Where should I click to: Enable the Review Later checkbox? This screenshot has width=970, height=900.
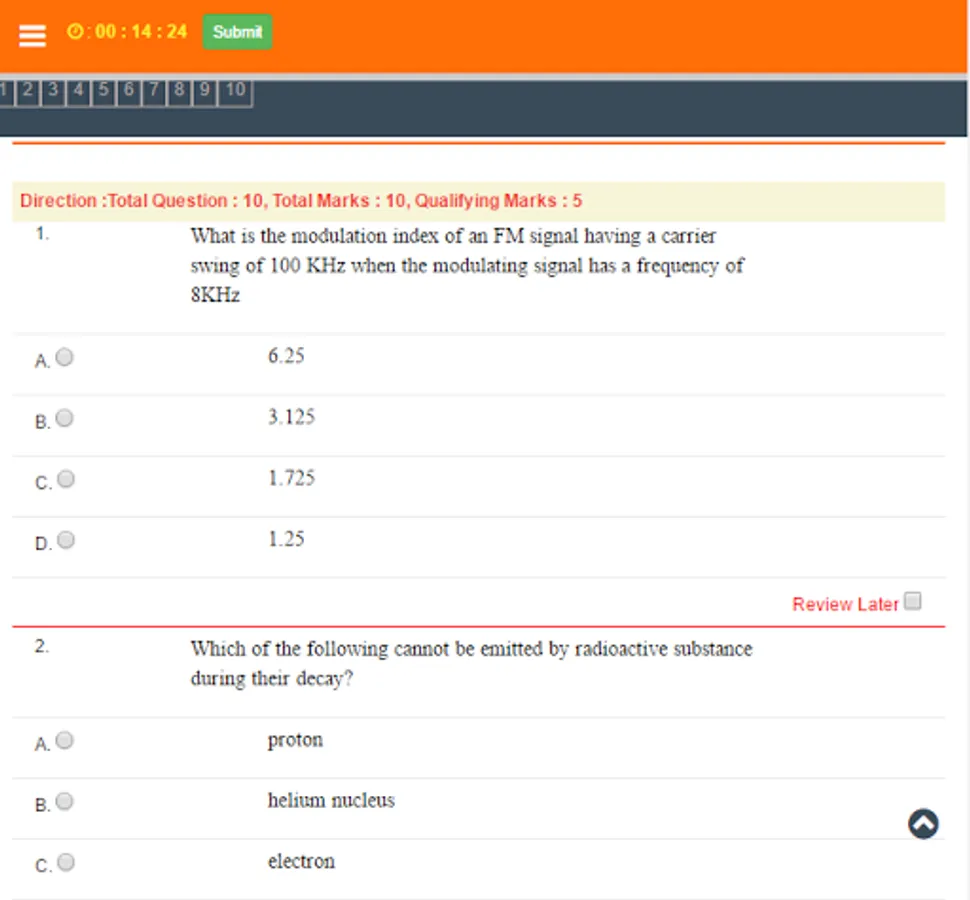(912, 598)
